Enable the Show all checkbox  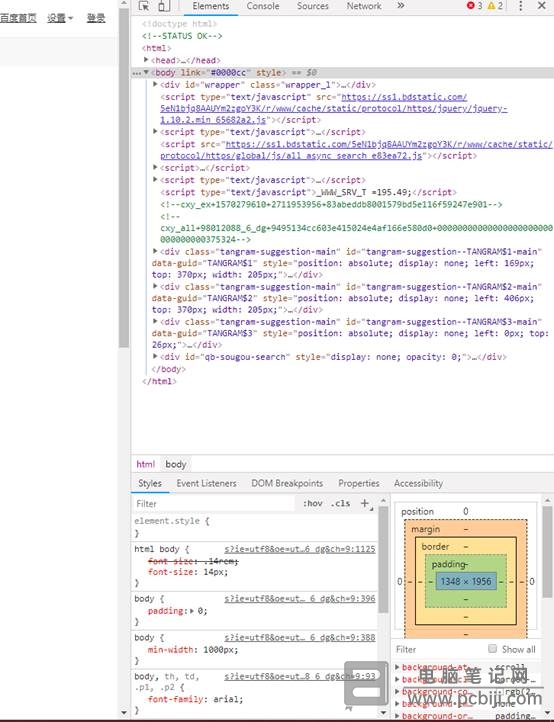pyautogui.click(x=492, y=649)
